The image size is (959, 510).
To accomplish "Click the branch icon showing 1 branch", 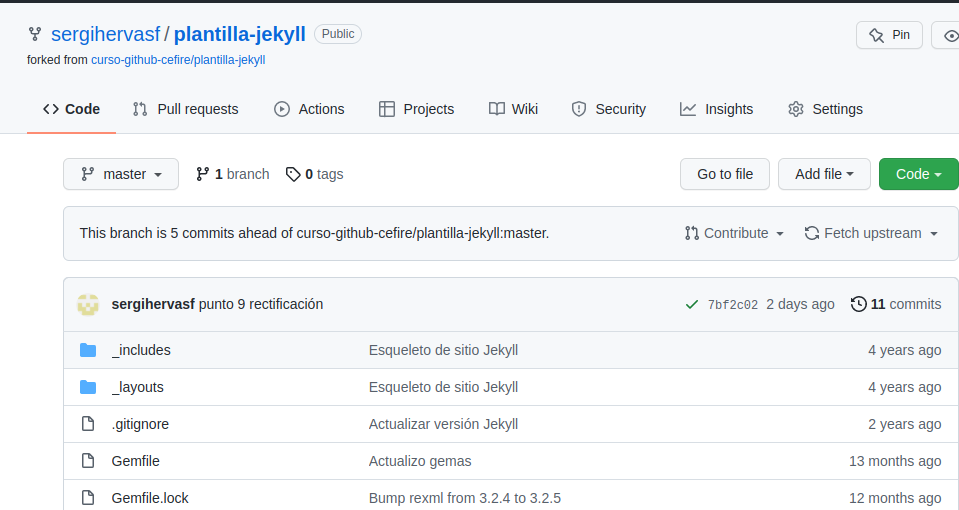I will [x=203, y=174].
